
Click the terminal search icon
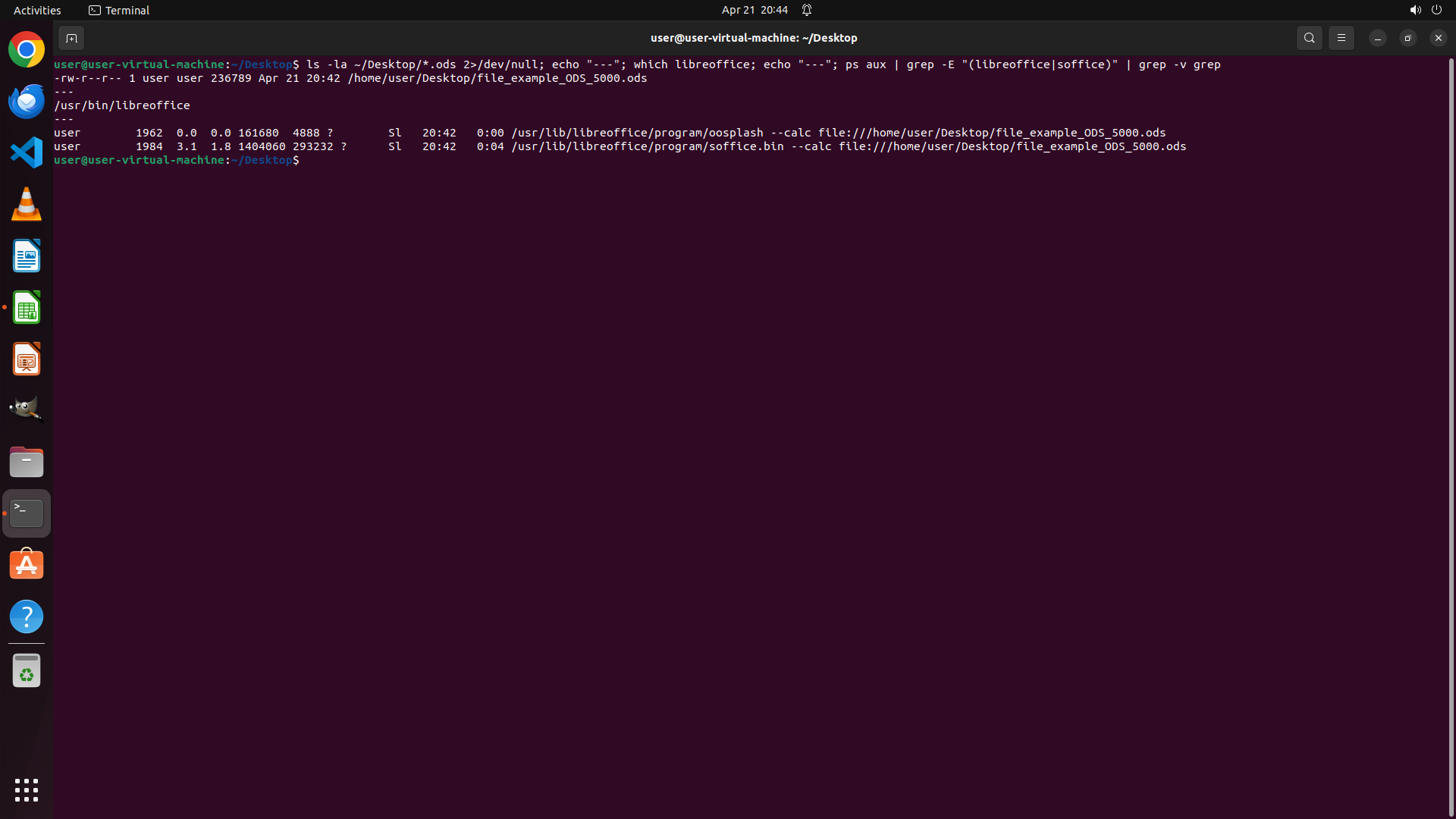coord(1309,38)
